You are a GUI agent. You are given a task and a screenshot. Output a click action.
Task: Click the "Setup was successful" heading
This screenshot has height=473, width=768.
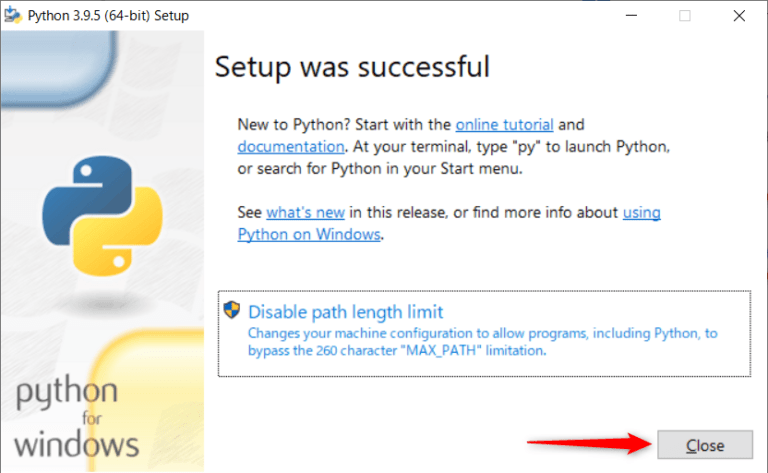353,67
